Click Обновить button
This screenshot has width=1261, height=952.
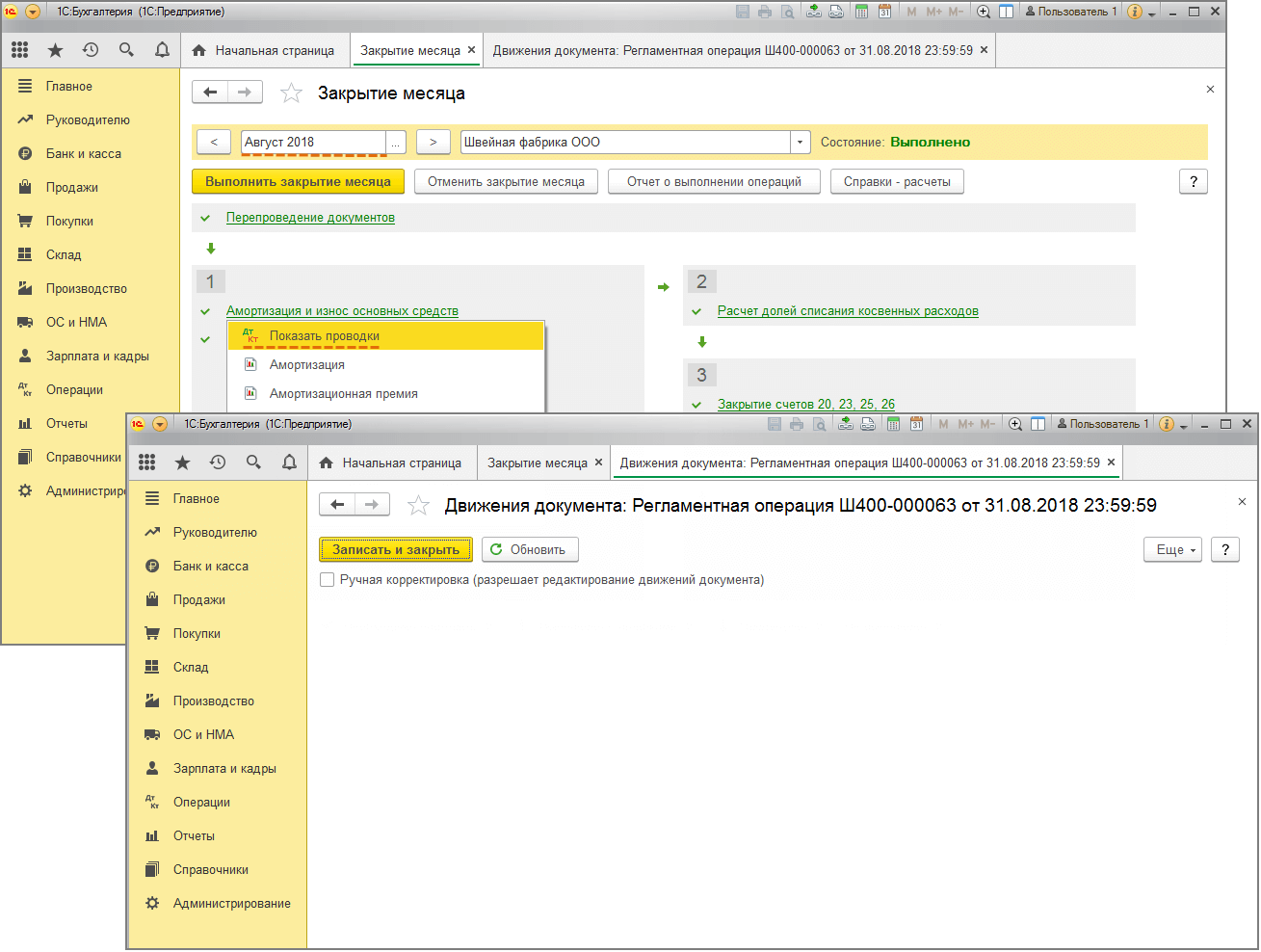[530, 549]
